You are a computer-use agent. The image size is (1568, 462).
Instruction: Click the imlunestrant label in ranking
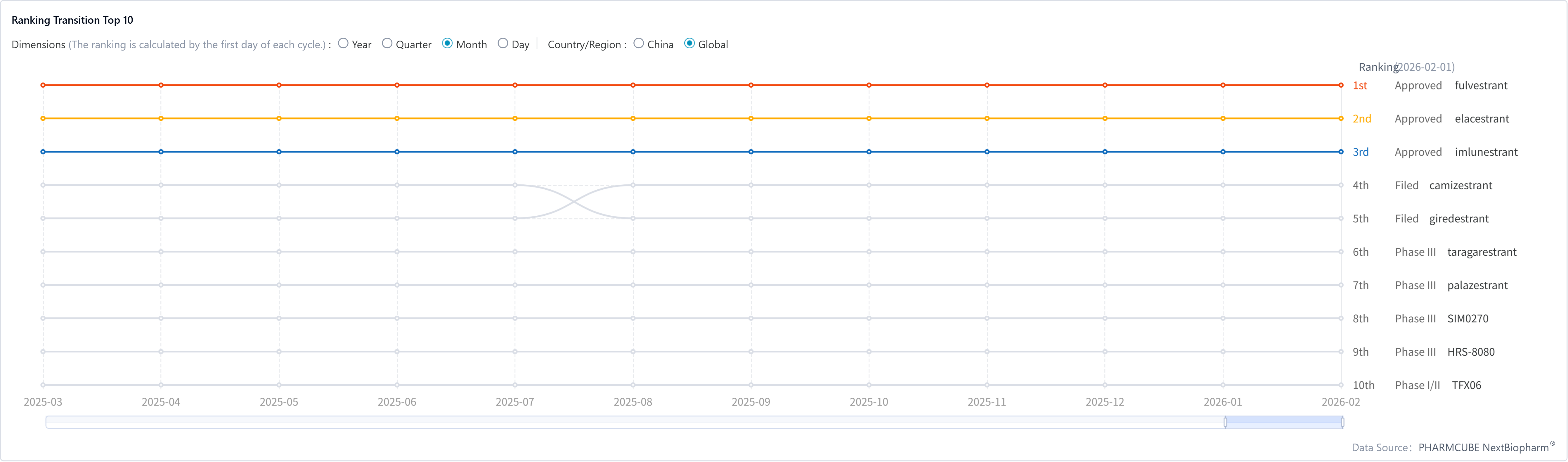coord(1486,152)
